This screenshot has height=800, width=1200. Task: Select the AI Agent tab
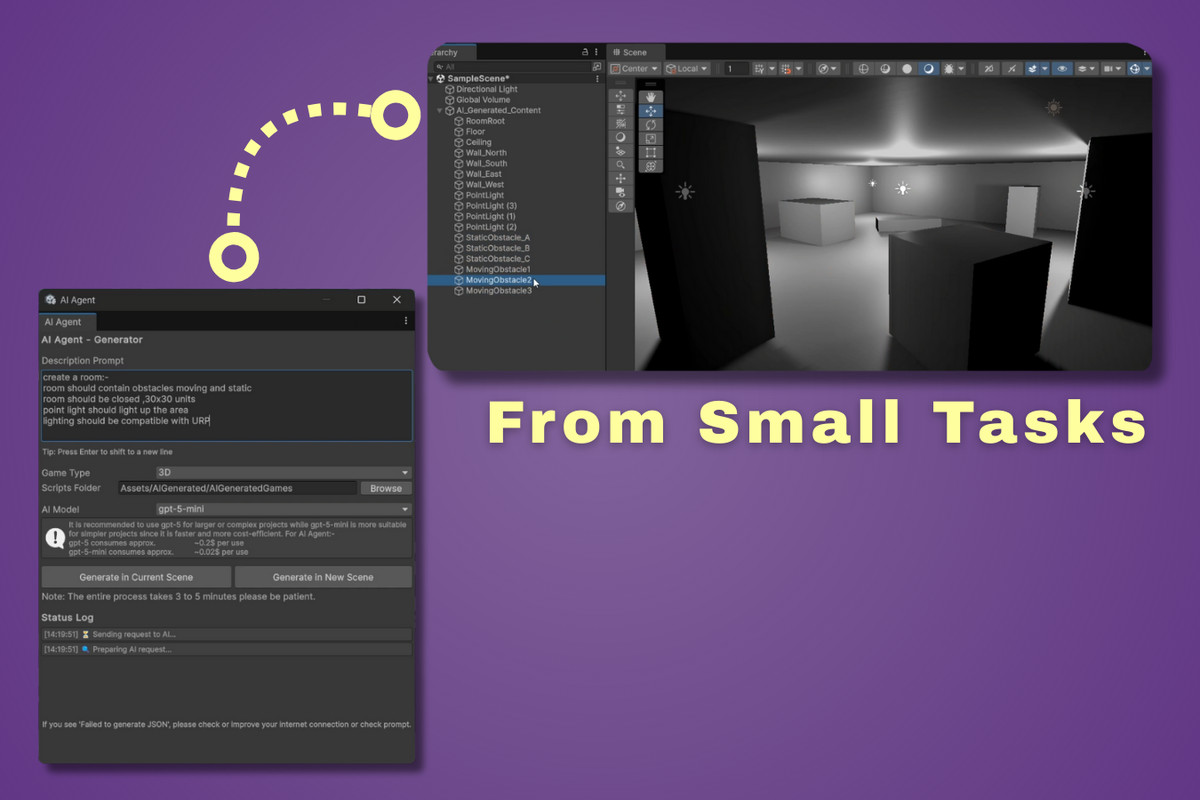click(x=63, y=322)
